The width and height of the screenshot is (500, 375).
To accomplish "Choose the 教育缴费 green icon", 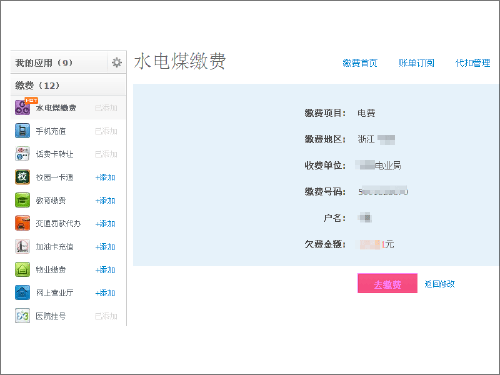I will (22, 200).
